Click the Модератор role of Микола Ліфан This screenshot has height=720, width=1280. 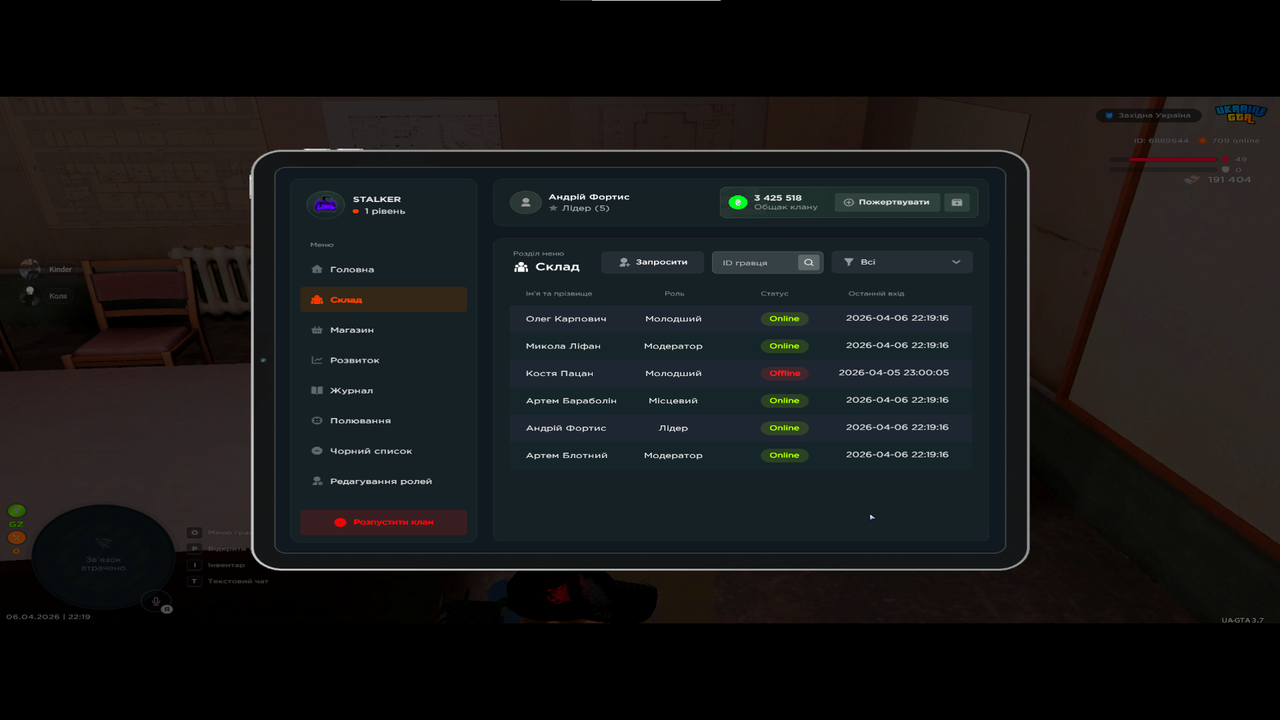coord(673,346)
